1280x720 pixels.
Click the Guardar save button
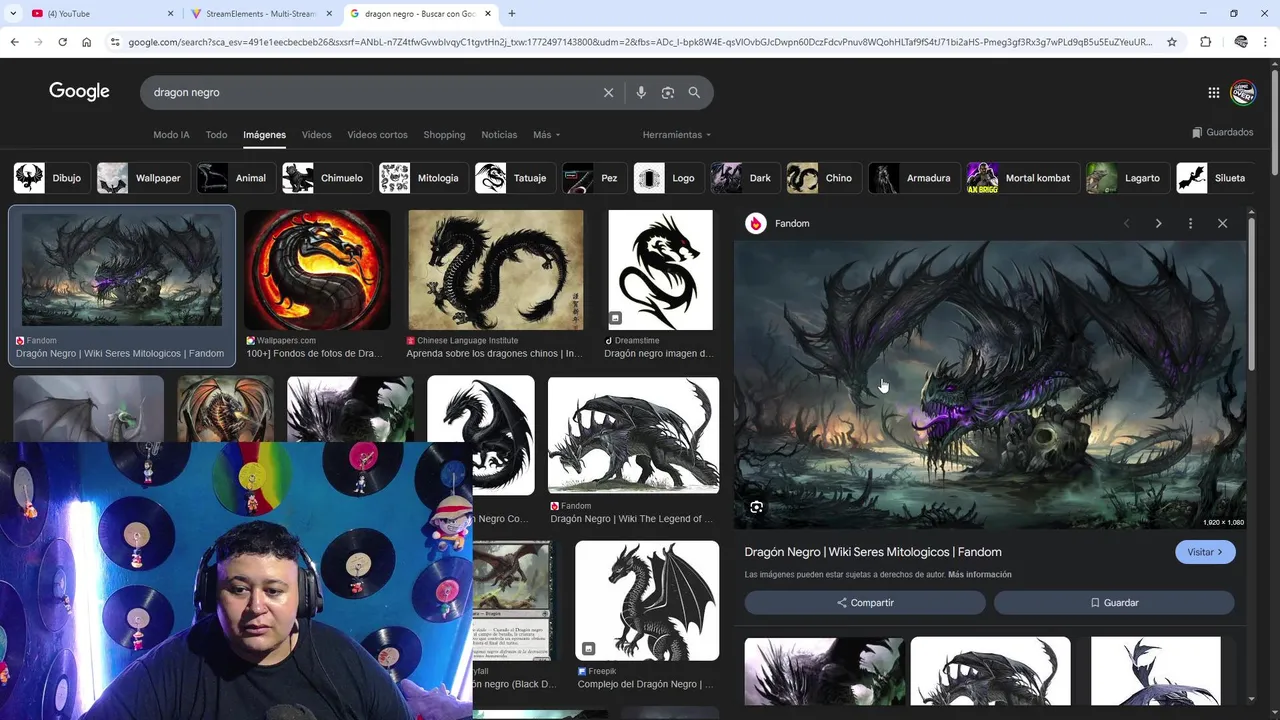[1114, 603]
